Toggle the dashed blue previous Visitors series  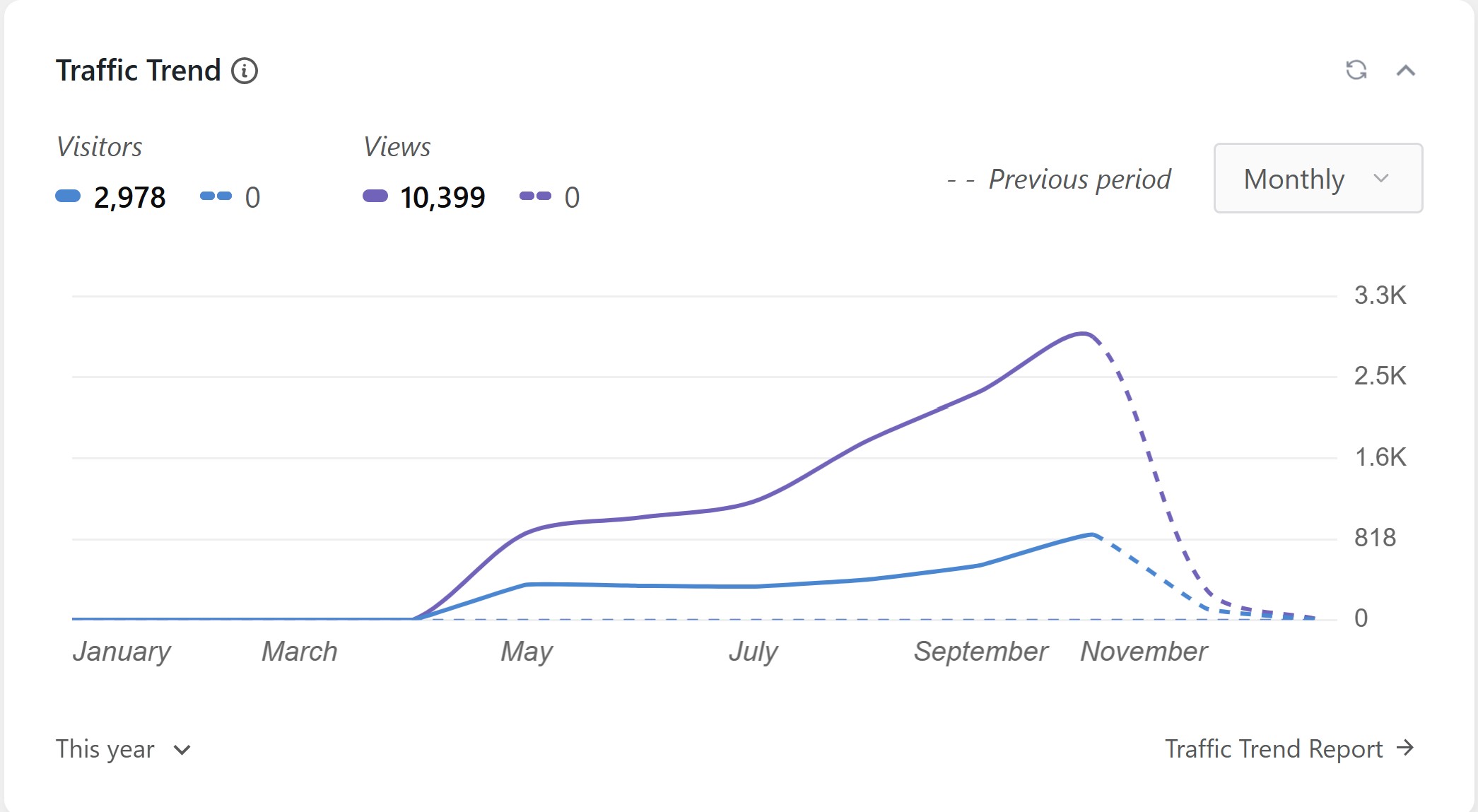[x=216, y=196]
